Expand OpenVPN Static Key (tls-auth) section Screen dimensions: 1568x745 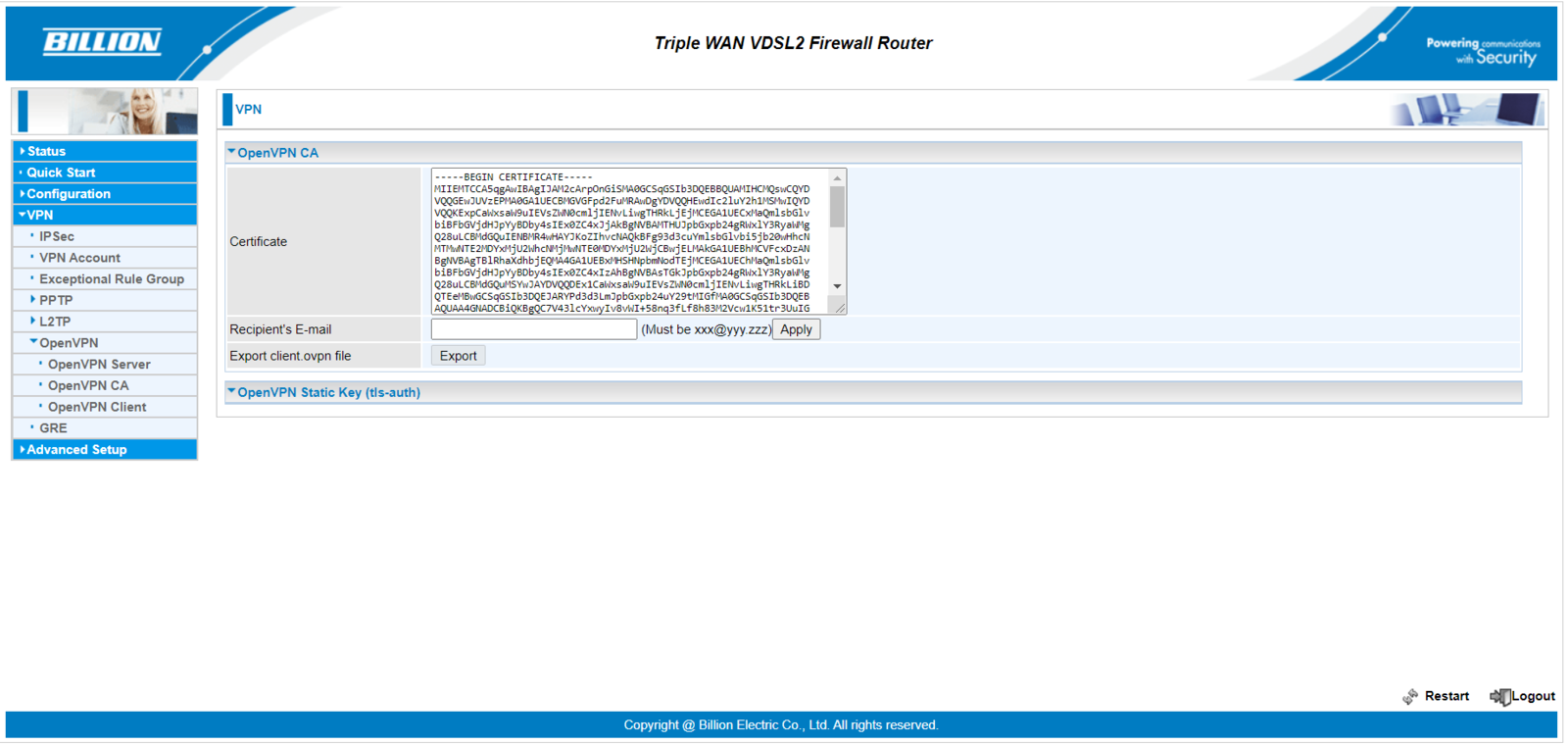[232, 392]
